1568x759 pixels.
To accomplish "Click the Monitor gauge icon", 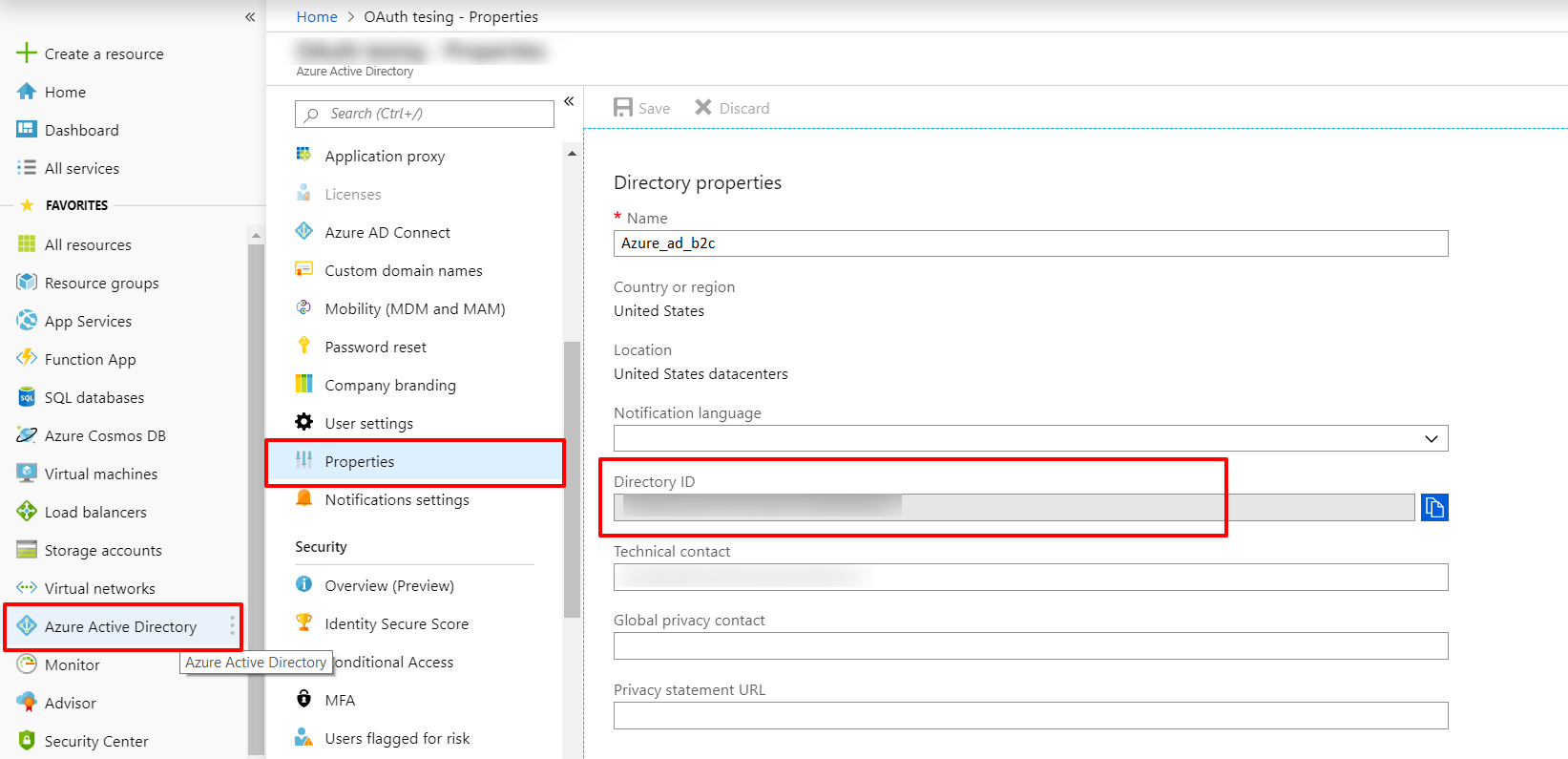I will tap(27, 664).
